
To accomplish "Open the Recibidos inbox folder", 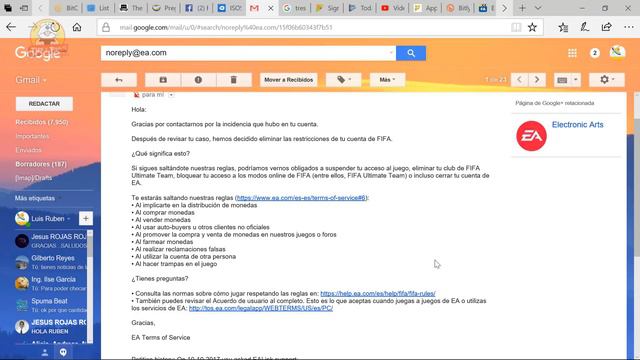I will (x=42, y=122).
